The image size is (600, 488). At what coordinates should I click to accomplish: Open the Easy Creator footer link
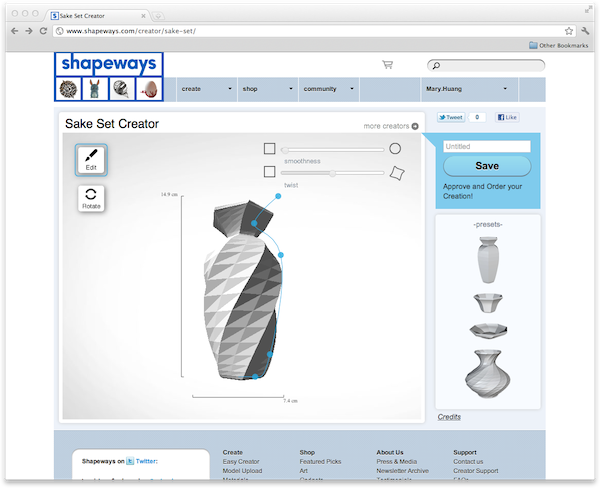pos(241,462)
